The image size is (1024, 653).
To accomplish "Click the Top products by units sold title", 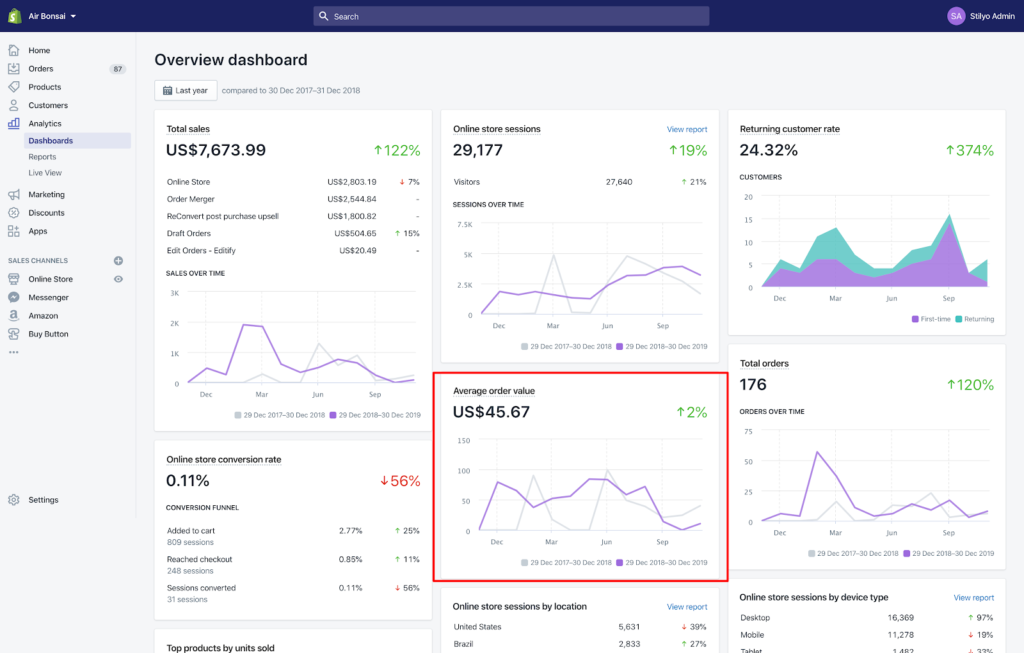I will 220,648.
